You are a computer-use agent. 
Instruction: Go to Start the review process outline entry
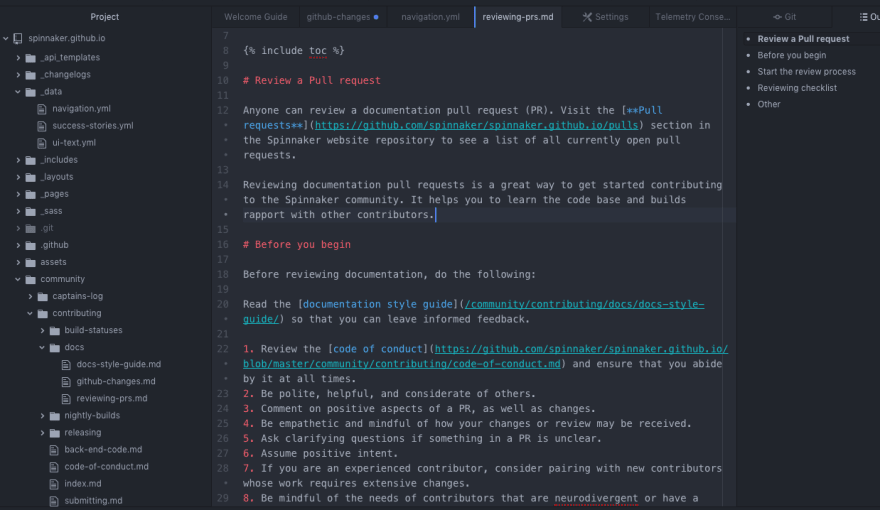(x=806, y=71)
